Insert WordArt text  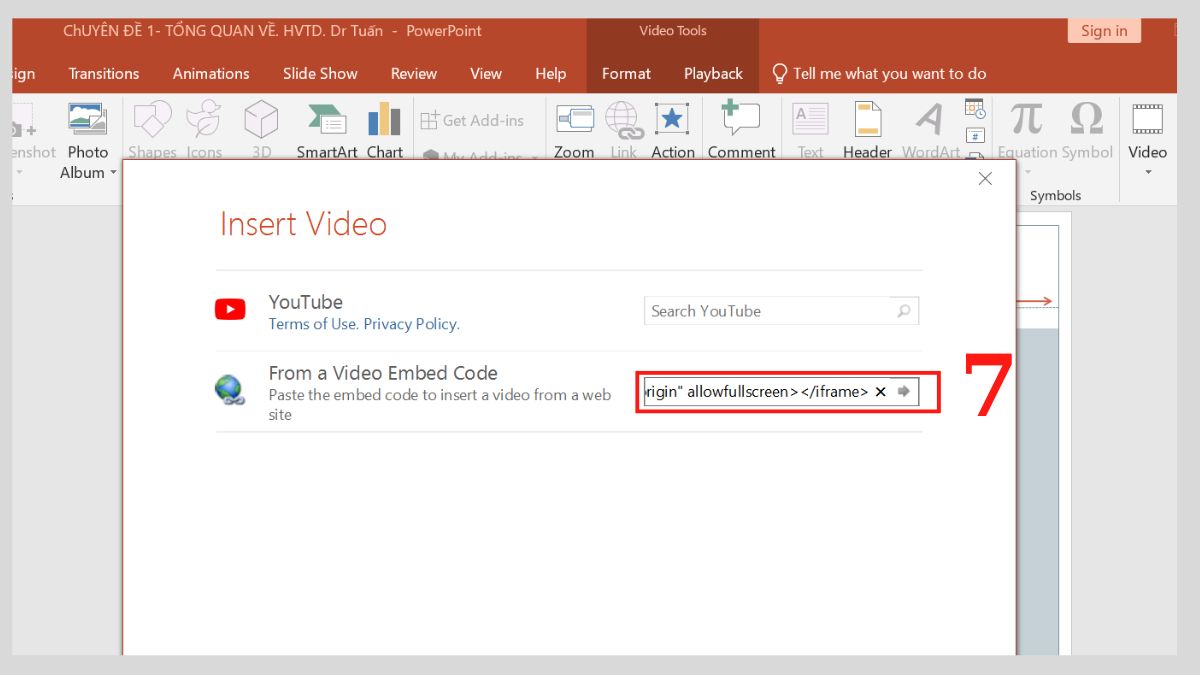pos(928,130)
